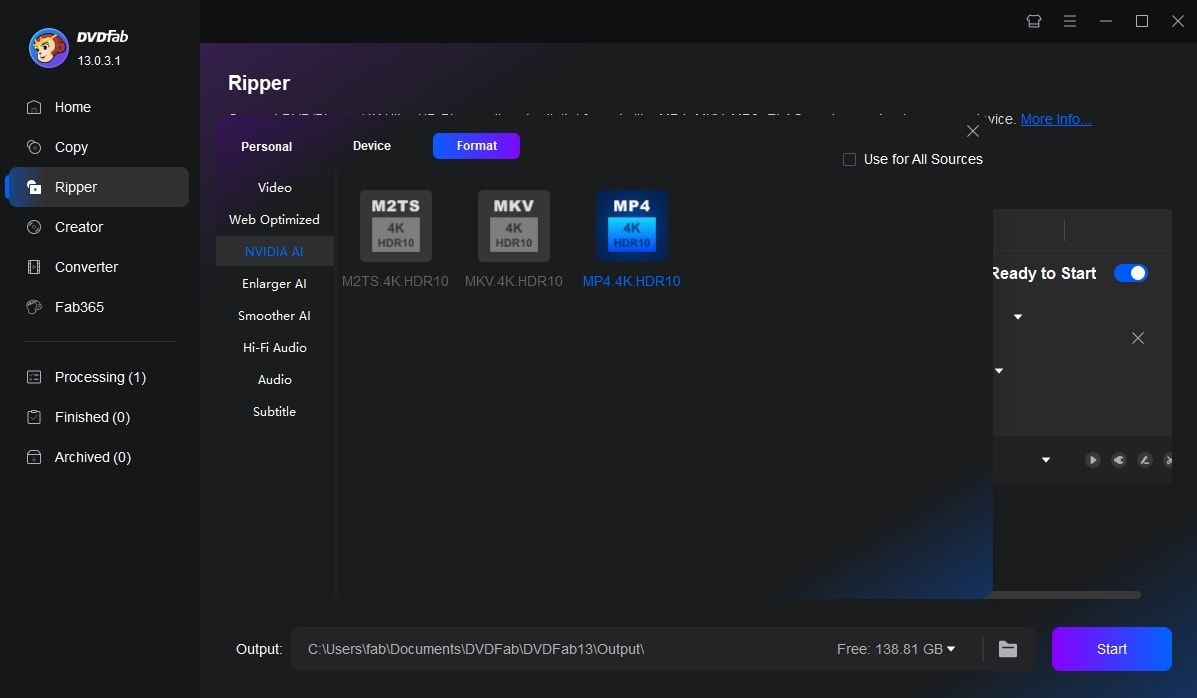Close the format selection panel
The width and height of the screenshot is (1197, 698).
(x=973, y=131)
